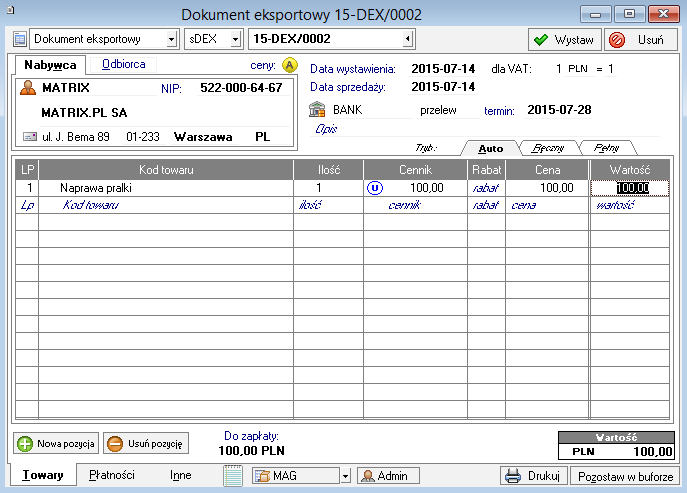Switch to the Odbiorca tab
This screenshot has width=687, height=493.
(x=123, y=64)
